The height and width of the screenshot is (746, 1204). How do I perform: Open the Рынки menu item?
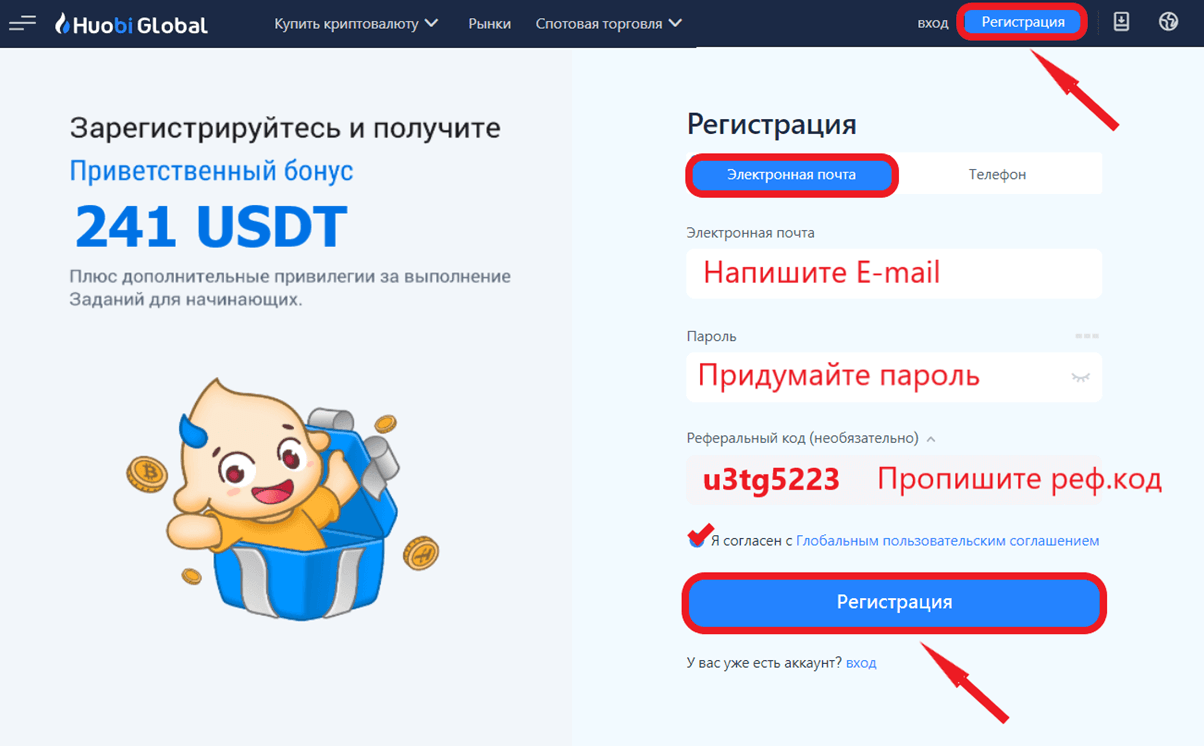[x=489, y=23]
